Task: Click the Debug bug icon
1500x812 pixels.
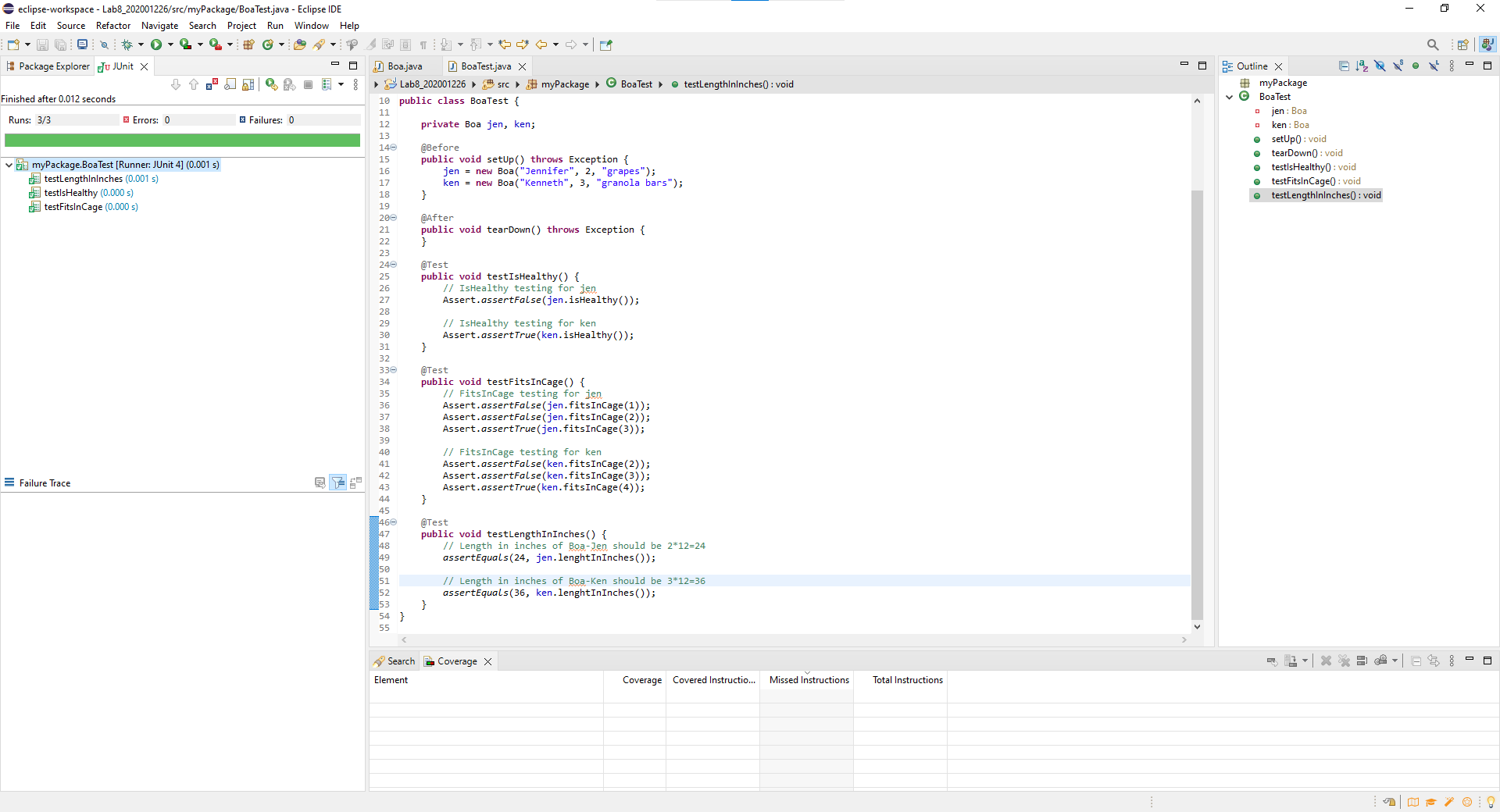Action: click(127, 45)
